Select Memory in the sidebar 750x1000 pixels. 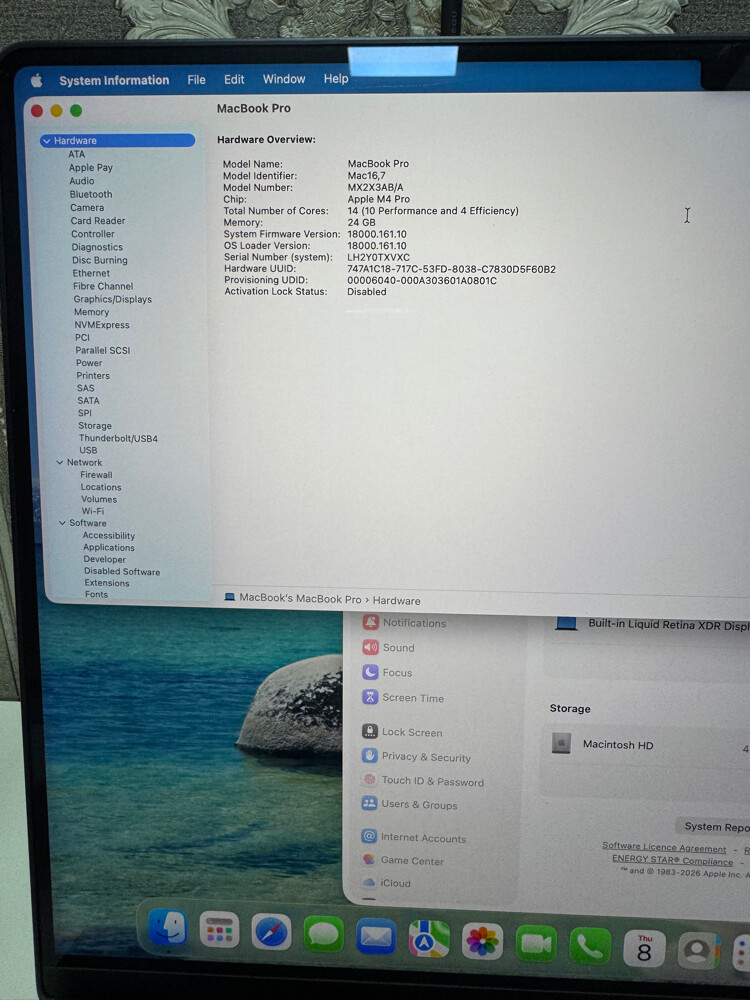click(91, 312)
